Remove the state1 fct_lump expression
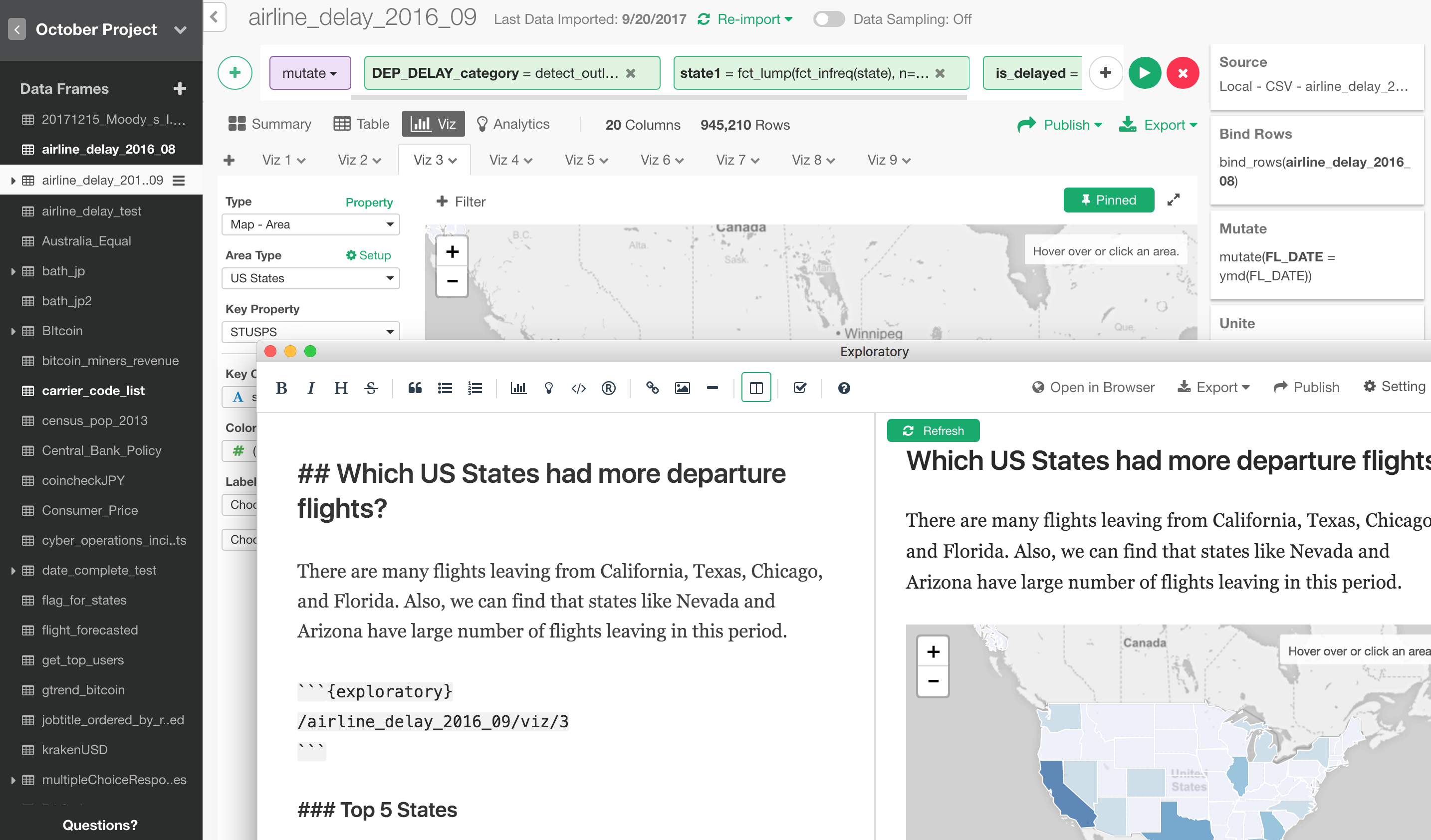 [x=940, y=73]
